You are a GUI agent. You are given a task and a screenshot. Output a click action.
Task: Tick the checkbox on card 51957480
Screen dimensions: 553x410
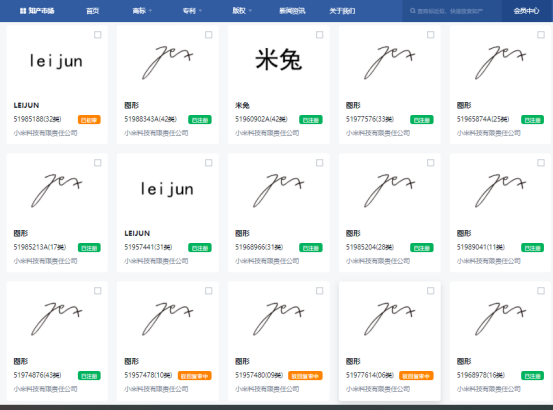[x=320, y=290]
